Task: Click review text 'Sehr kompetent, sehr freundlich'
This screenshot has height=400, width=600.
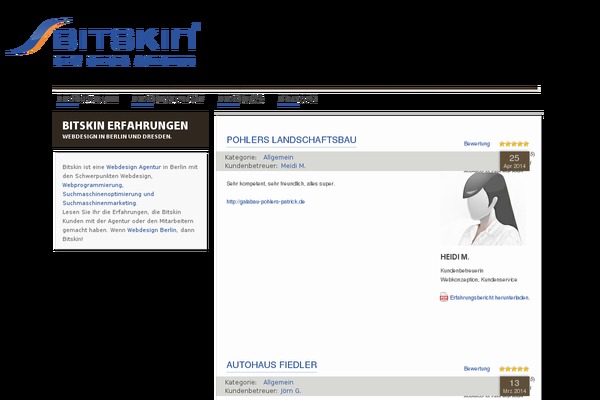Action: 281,184
